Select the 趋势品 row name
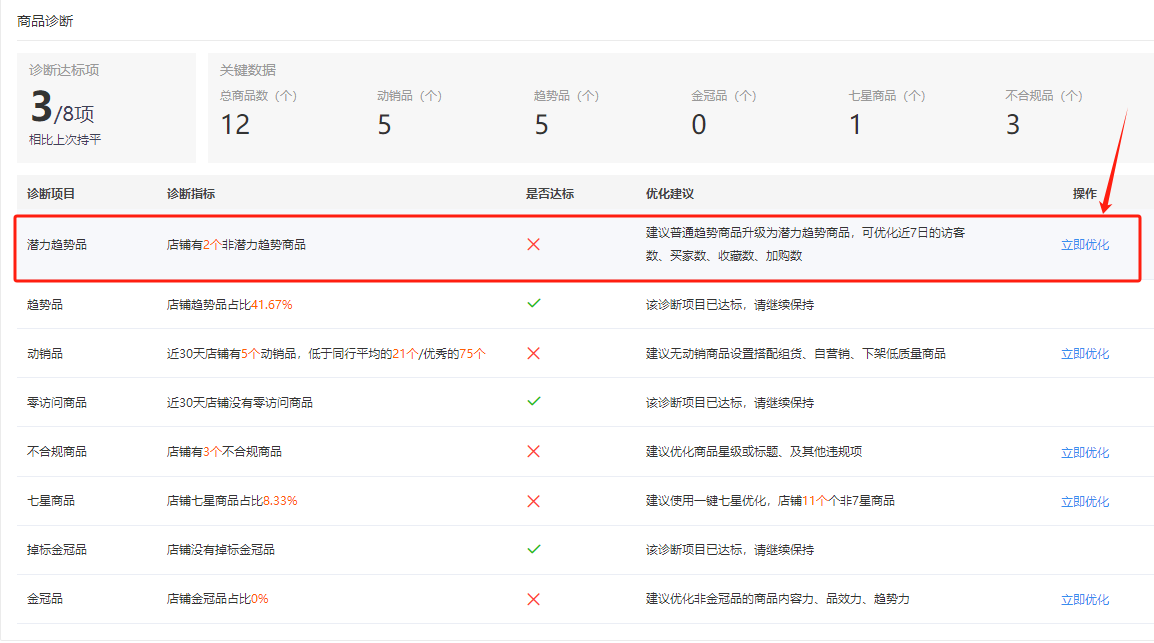 [x=45, y=305]
